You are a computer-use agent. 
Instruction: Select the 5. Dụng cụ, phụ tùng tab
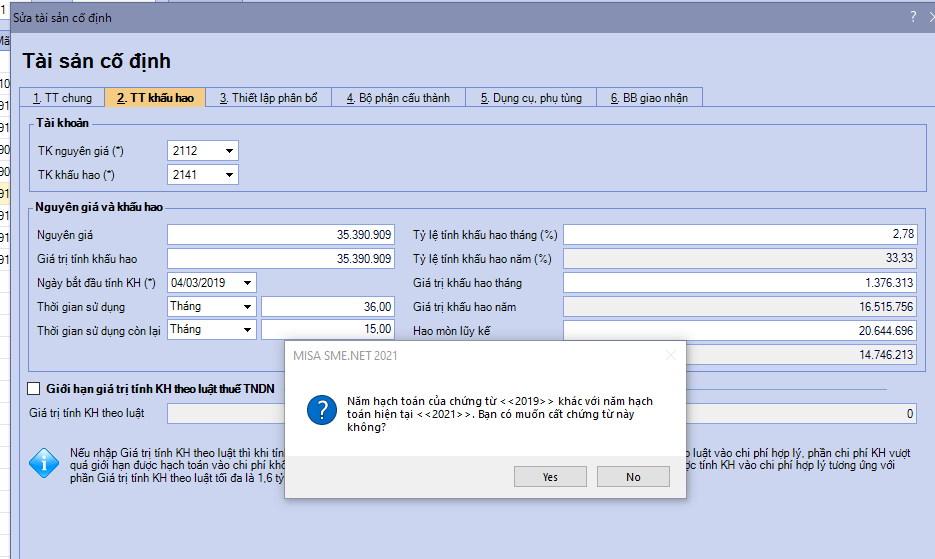pyautogui.click(x=530, y=98)
